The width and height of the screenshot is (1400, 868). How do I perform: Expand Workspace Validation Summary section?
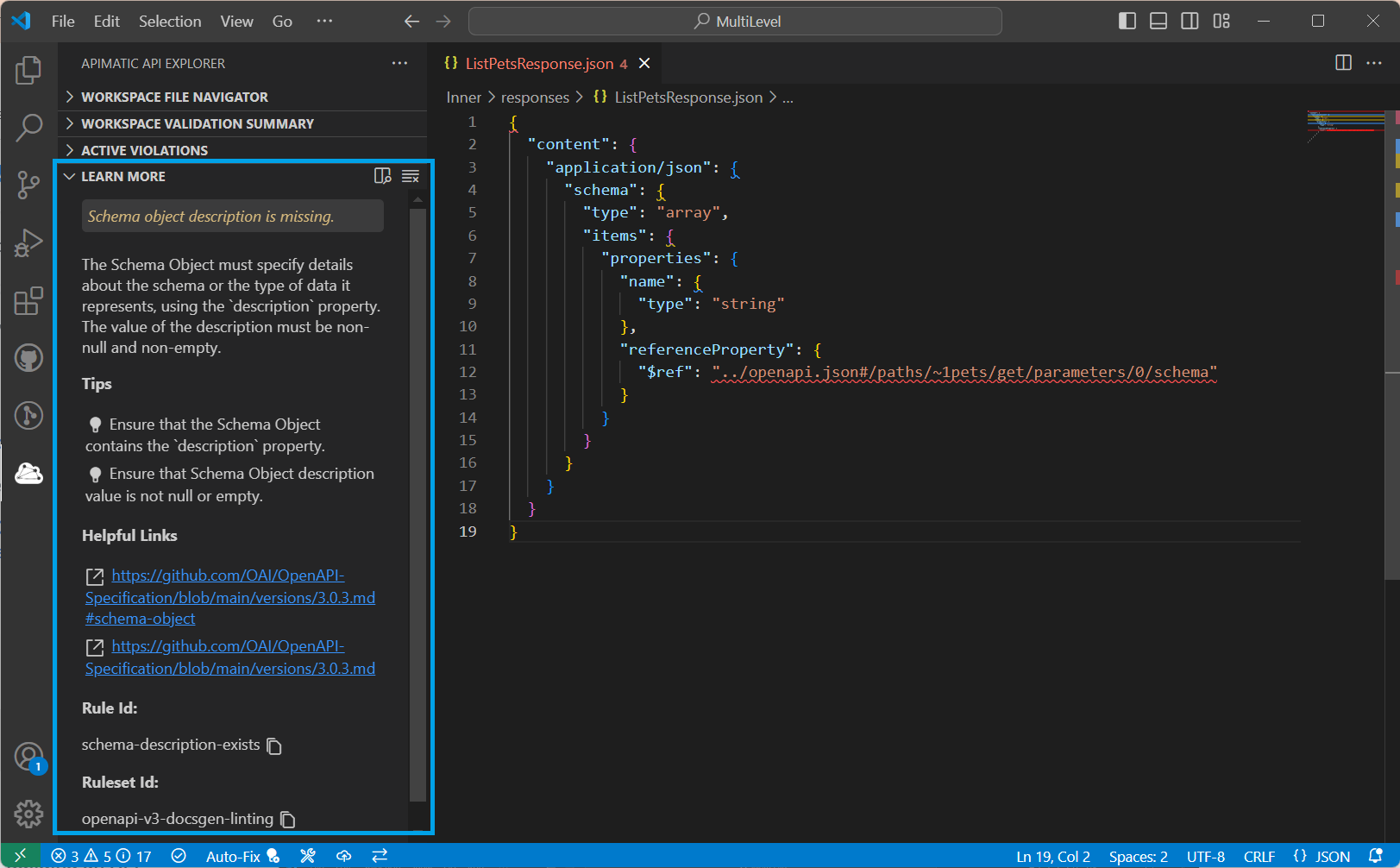242,123
